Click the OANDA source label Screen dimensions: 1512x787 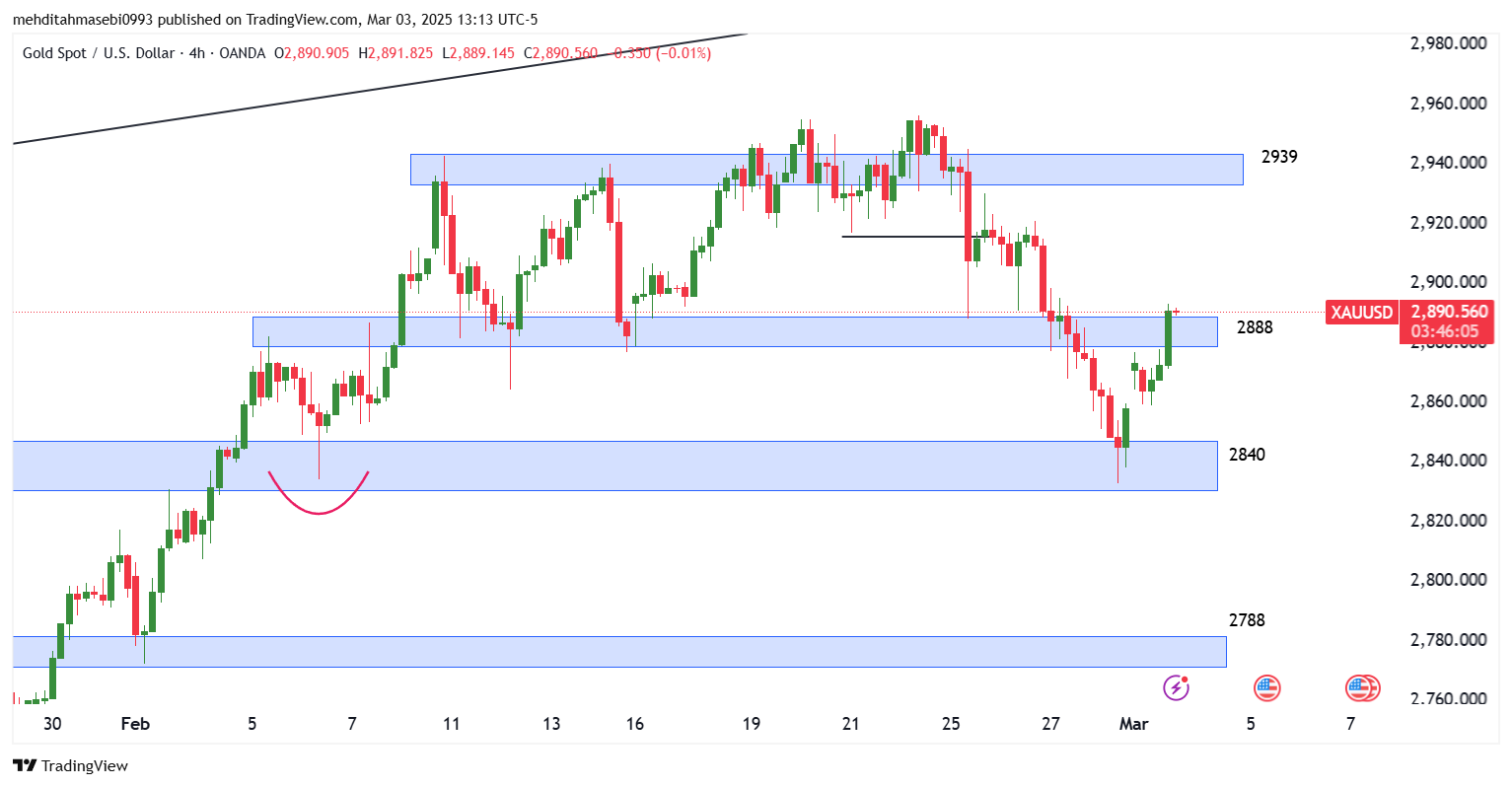pyautogui.click(x=242, y=53)
